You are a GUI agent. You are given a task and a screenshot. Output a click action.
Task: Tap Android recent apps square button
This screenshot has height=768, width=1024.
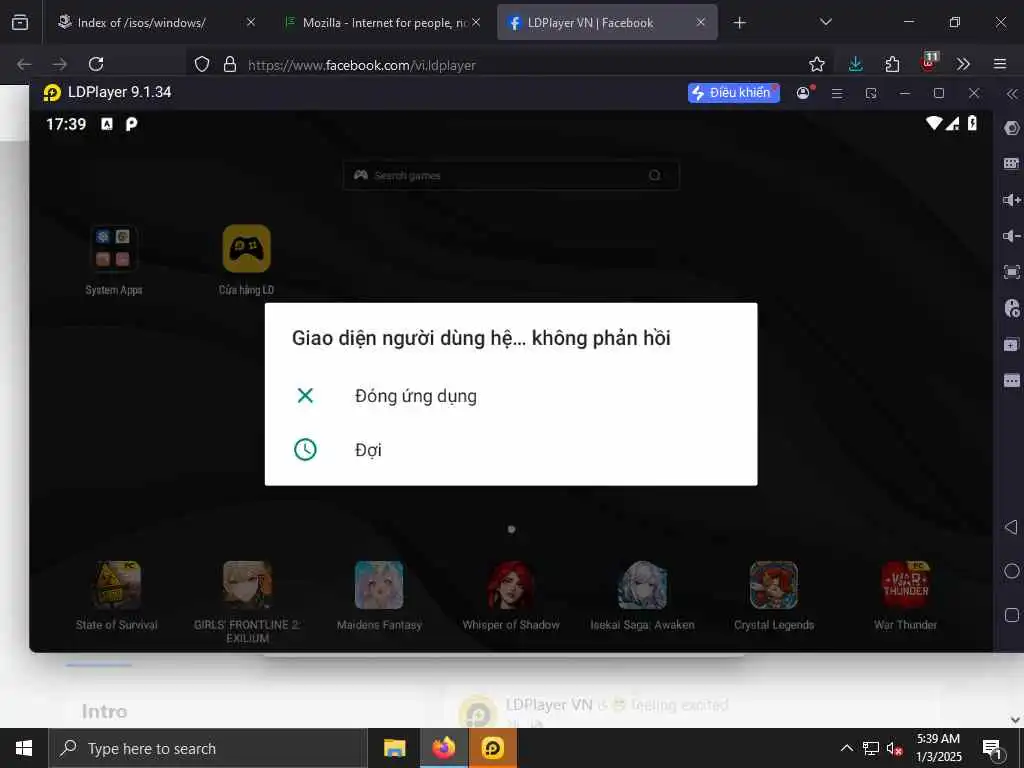pos(1012,615)
